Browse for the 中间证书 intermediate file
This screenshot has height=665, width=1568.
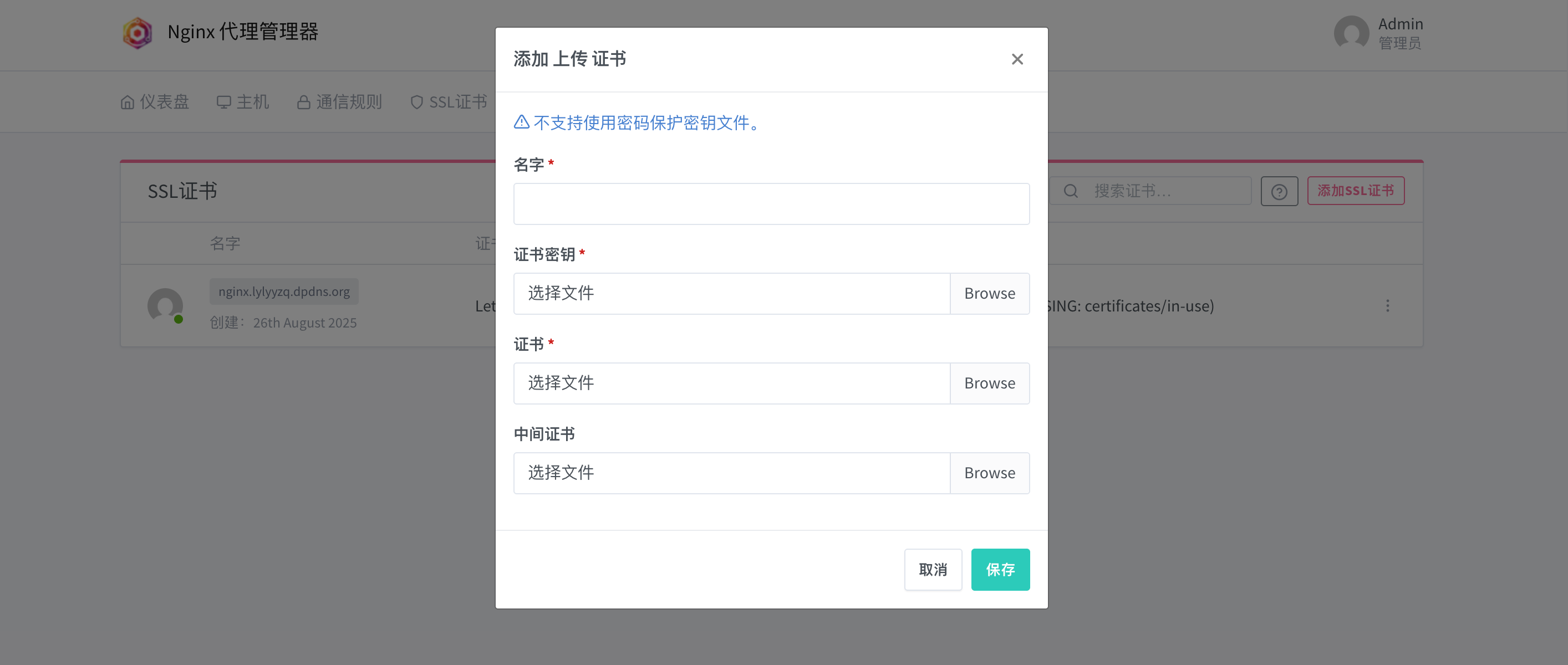989,473
